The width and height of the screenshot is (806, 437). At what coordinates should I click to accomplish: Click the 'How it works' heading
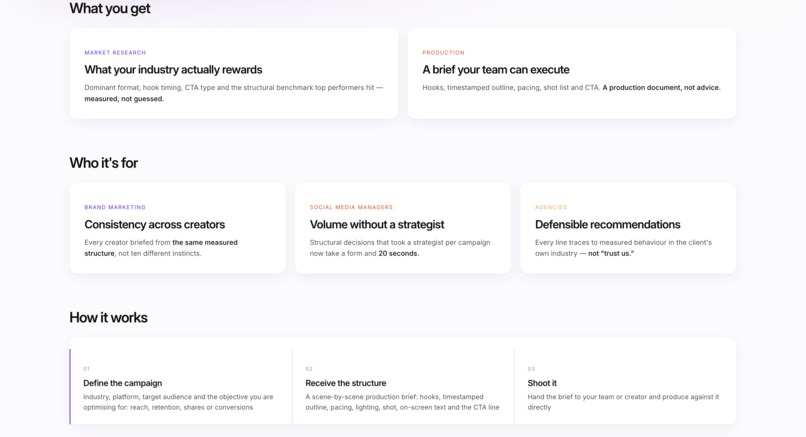(108, 318)
